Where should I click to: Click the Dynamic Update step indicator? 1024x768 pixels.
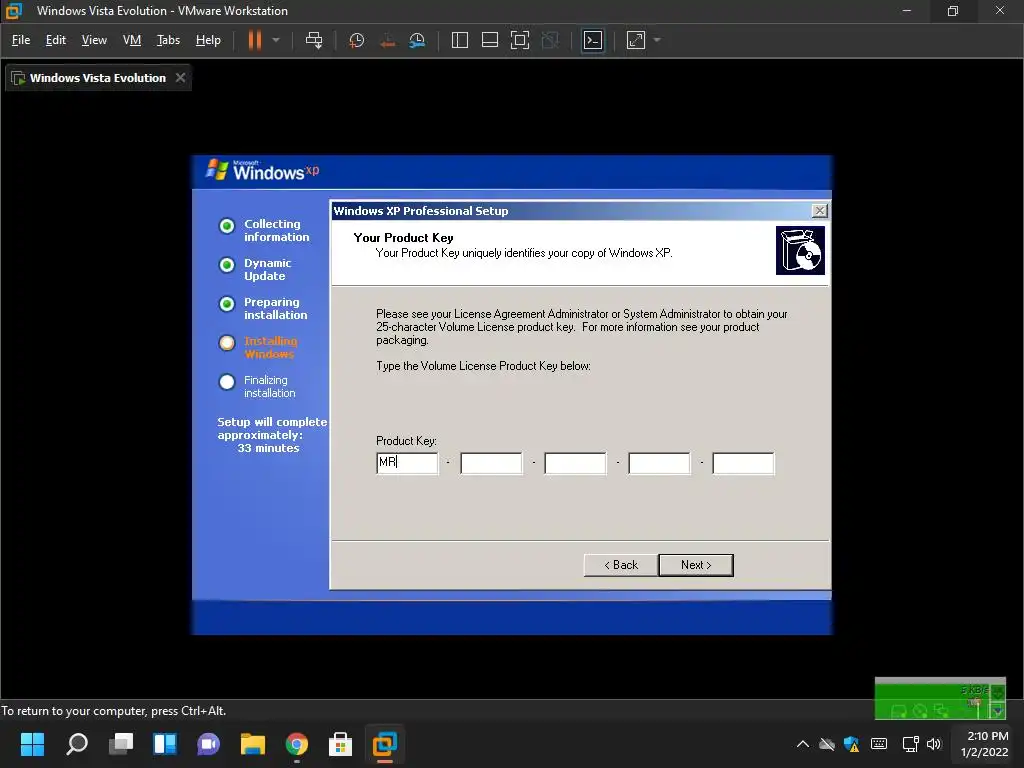(x=227, y=265)
